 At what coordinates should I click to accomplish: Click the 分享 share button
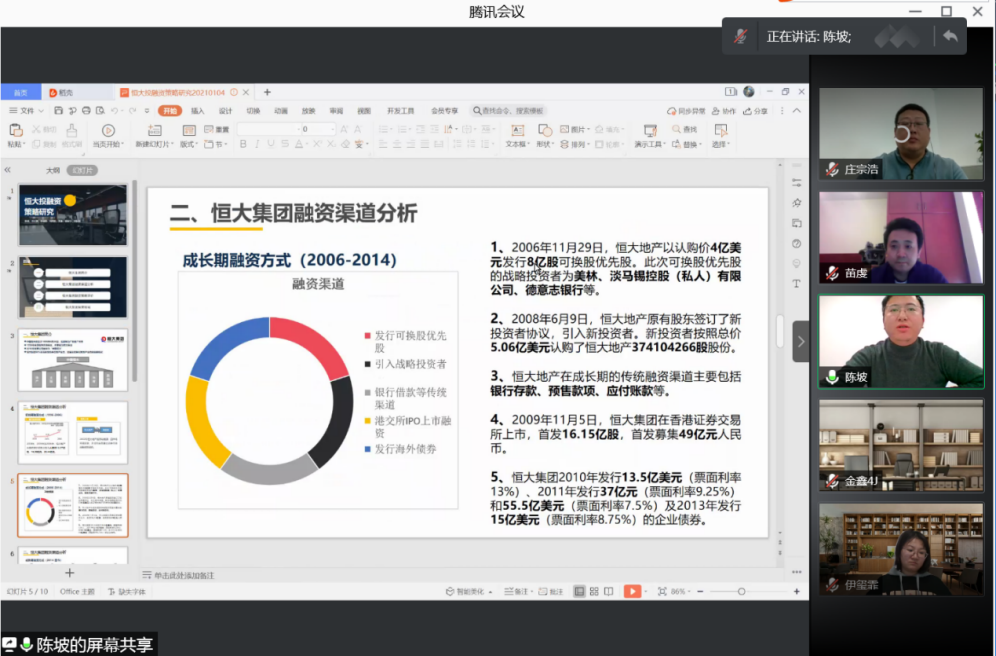[757, 111]
